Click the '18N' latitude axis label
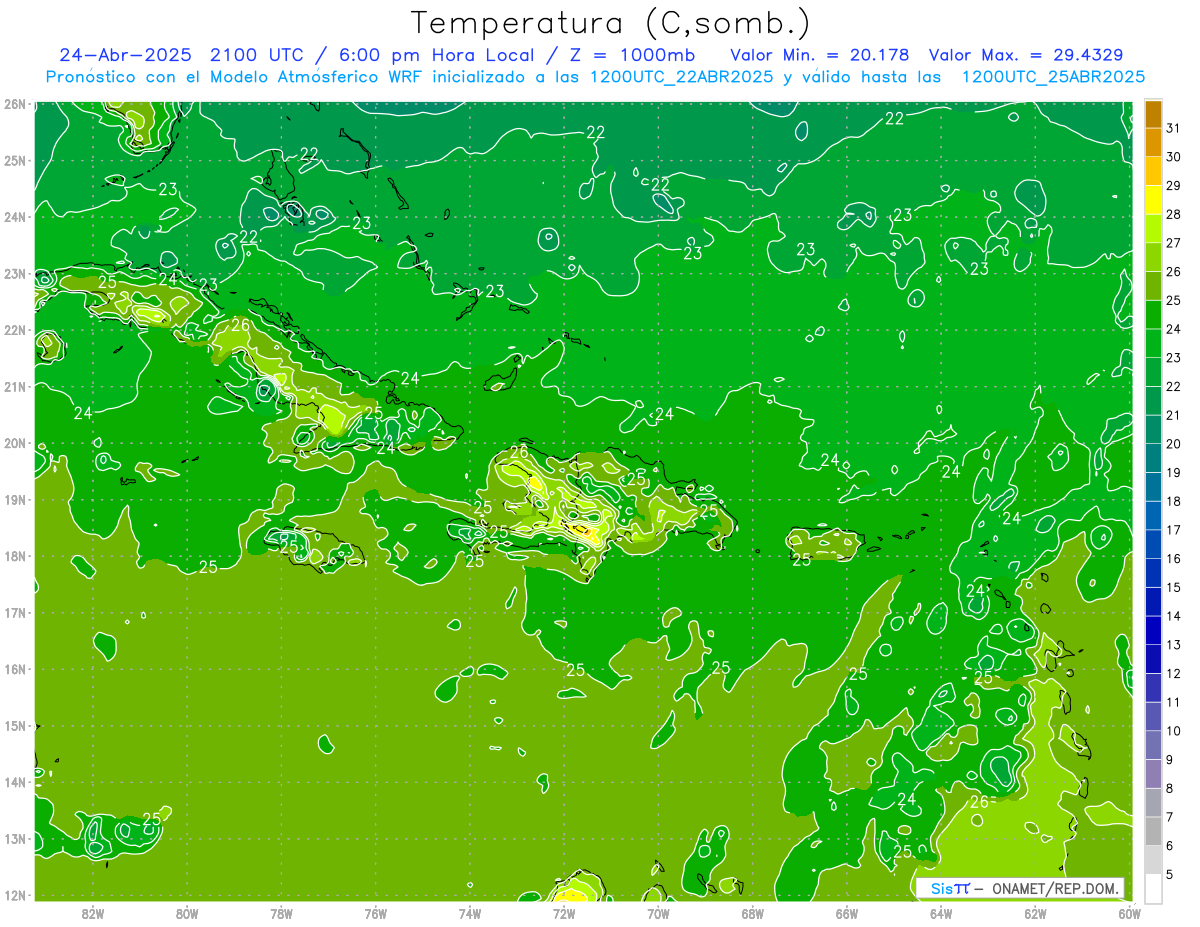1200x927 pixels. coord(15,556)
